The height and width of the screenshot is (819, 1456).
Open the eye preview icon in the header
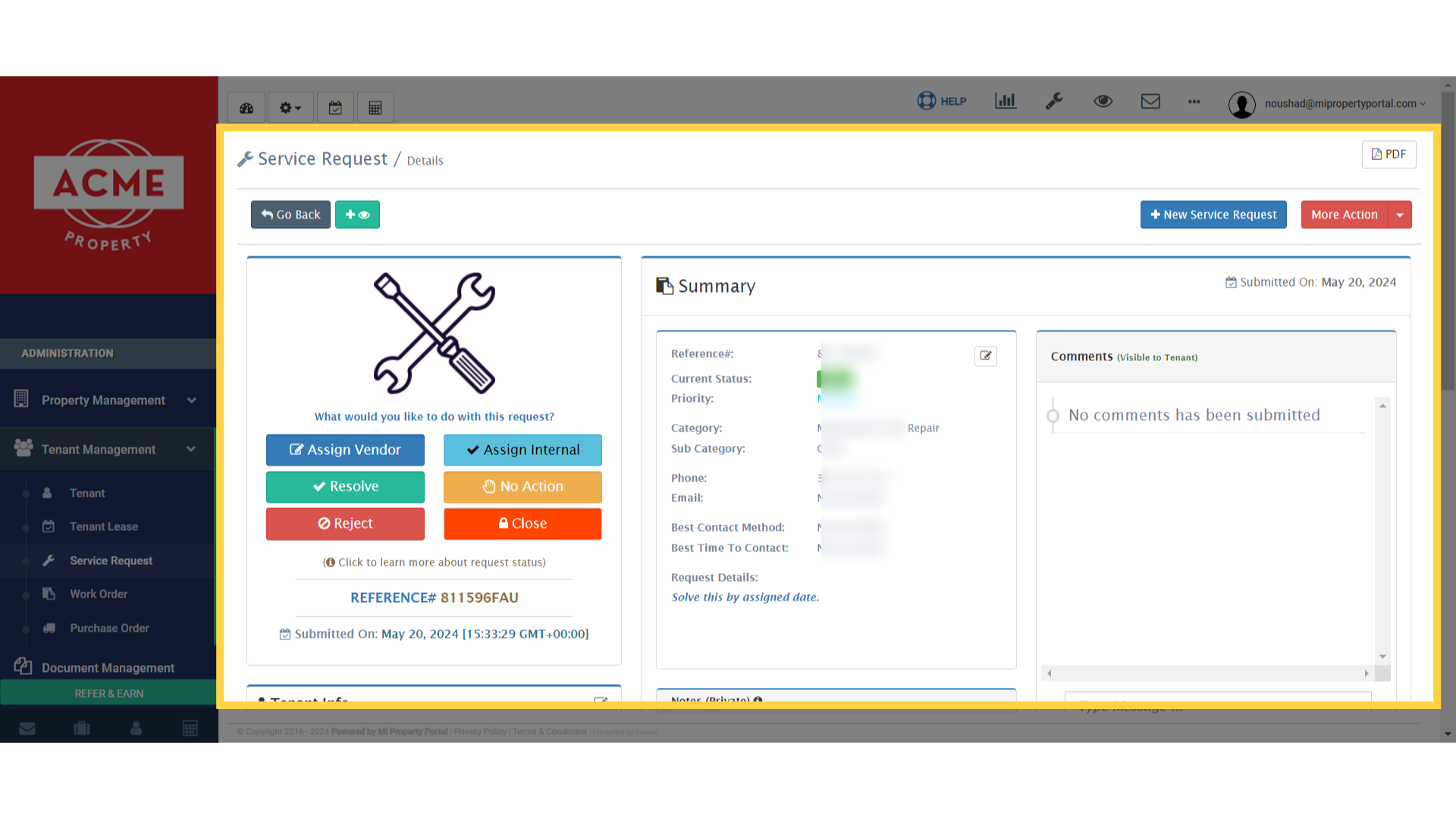[x=1103, y=101]
